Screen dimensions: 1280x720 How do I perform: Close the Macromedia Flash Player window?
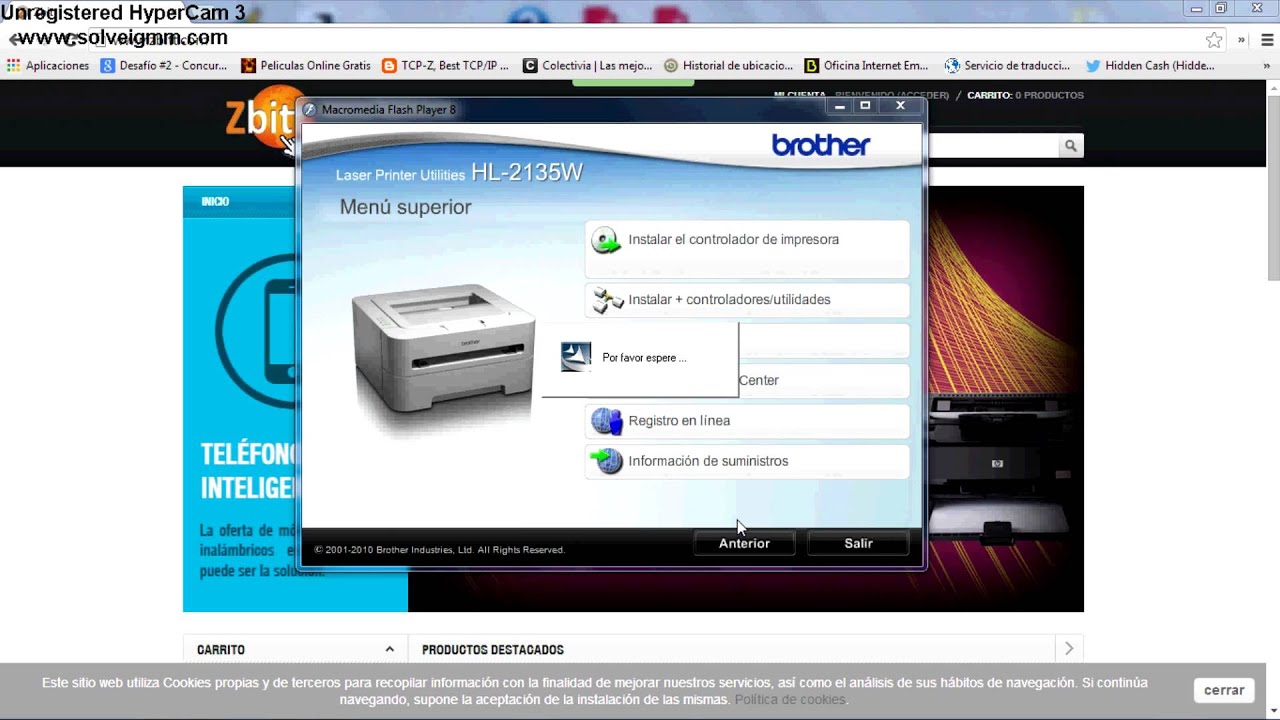[900, 106]
